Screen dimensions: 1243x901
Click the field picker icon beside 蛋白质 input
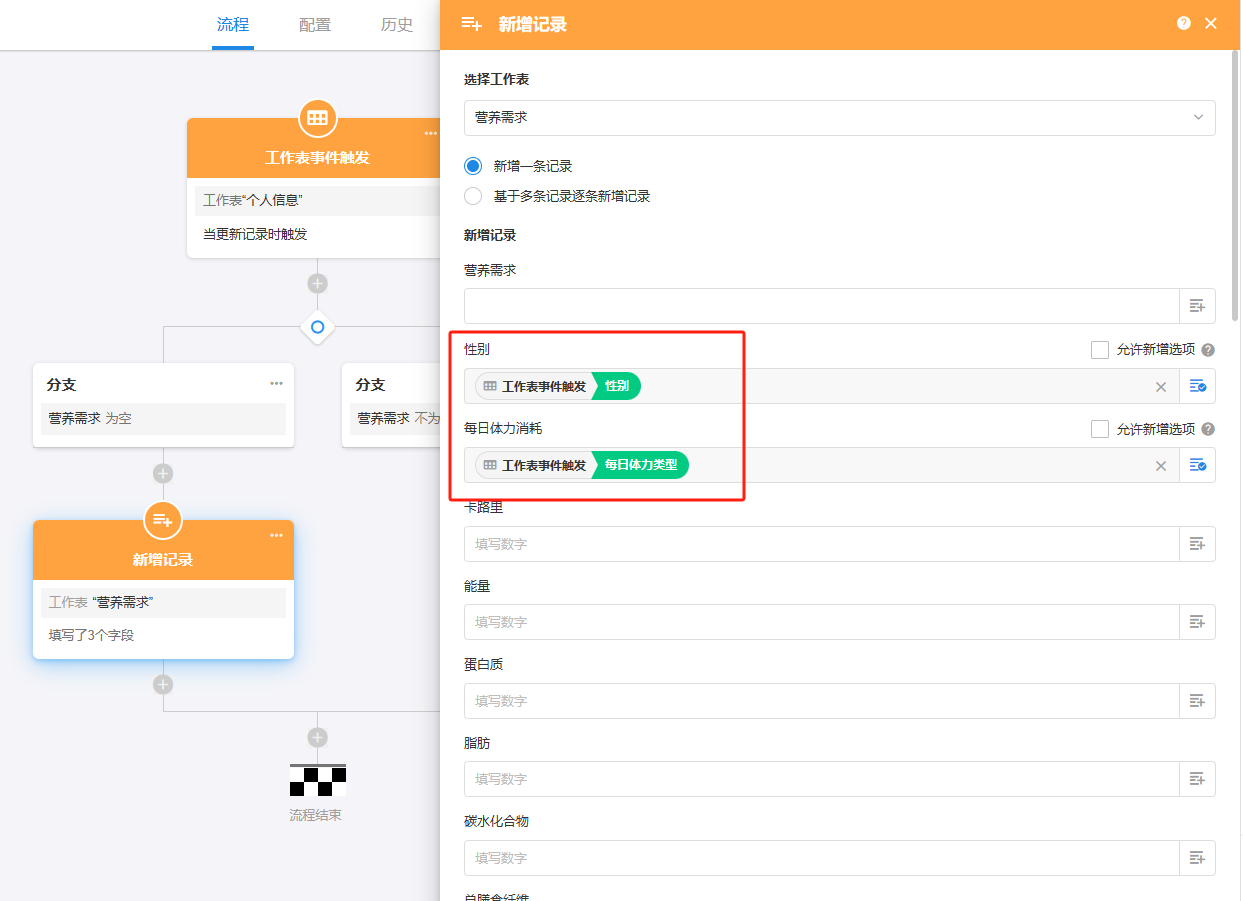[x=1197, y=701]
